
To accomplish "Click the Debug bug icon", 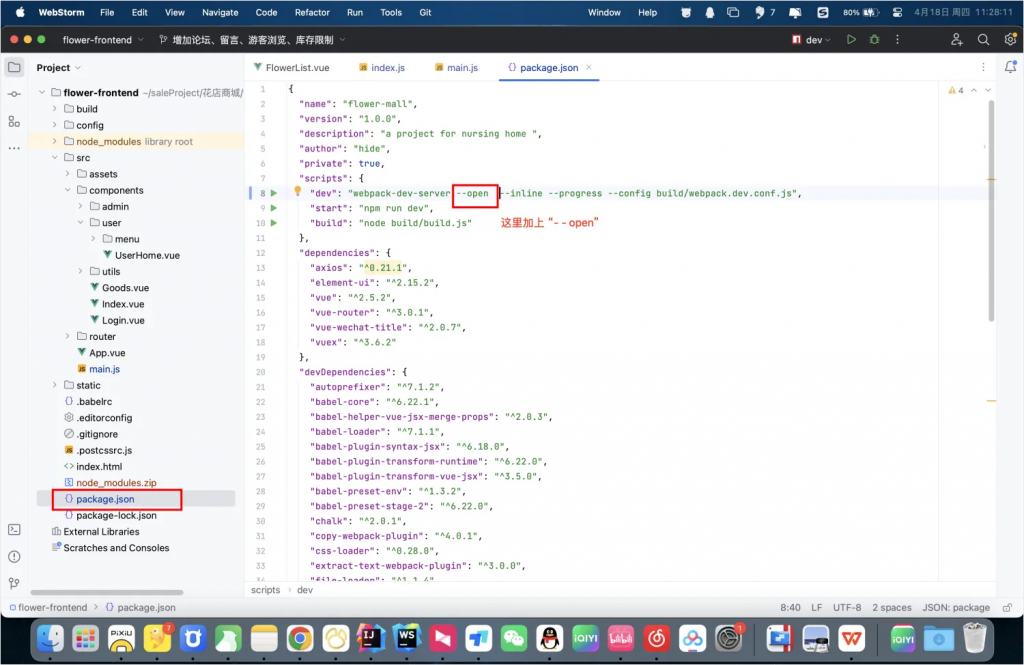I will pyautogui.click(x=874, y=39).
